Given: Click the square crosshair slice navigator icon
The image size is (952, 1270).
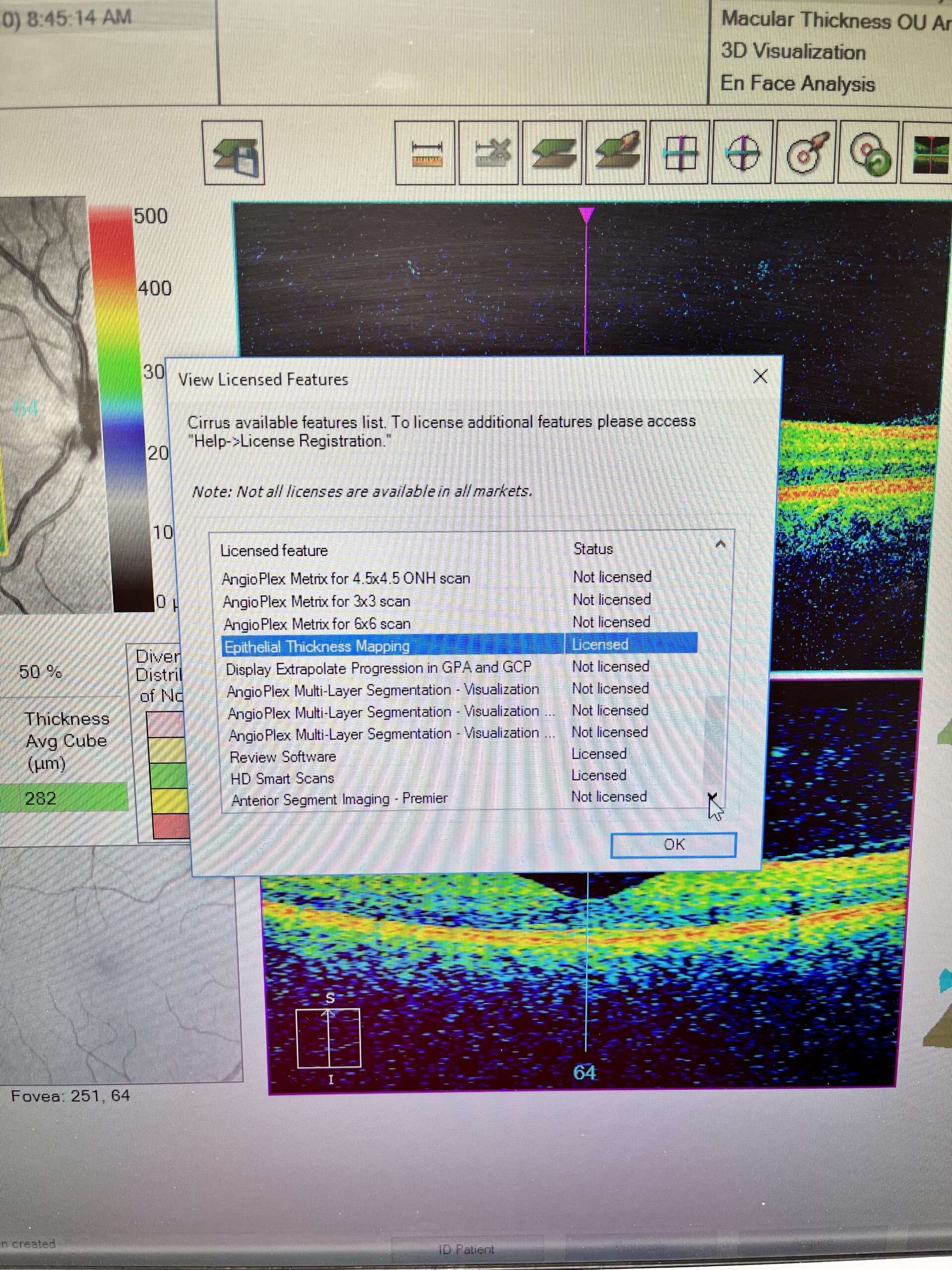Looking at the screenshot, I should (x=679, y=153).
